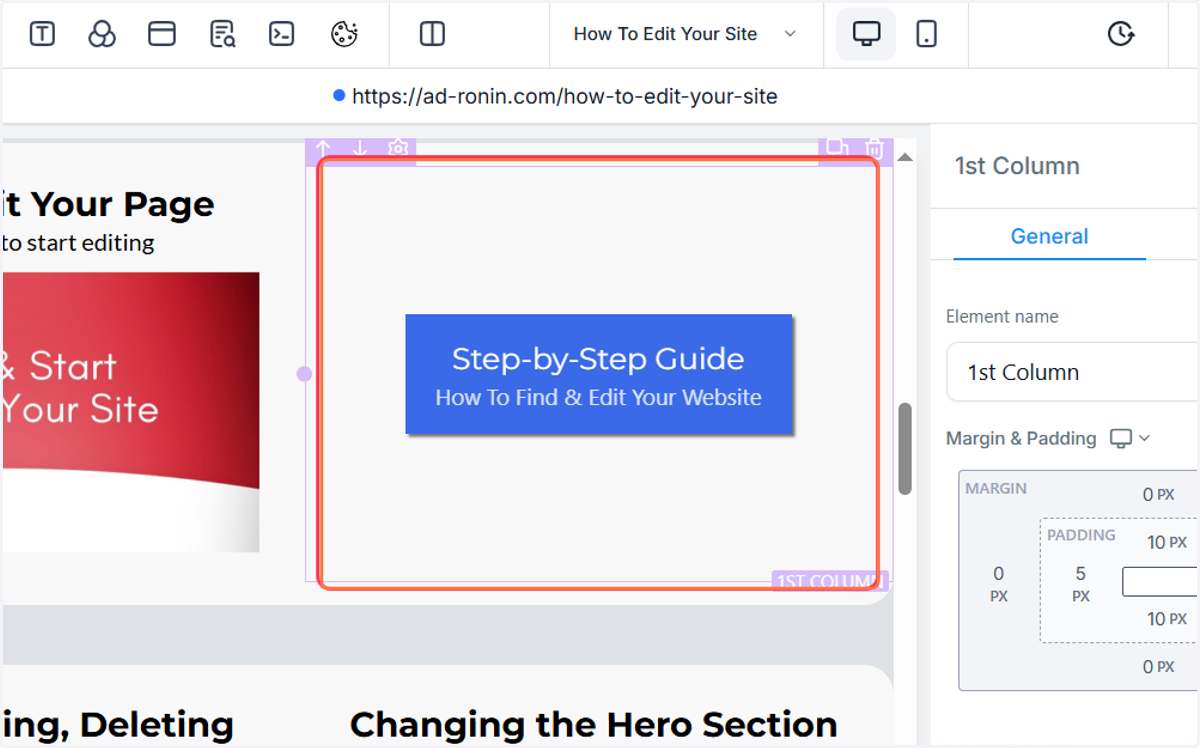The height and width of the screenshot is (748, 1200).
Task: Click the canvas vertical scrollbar thumb
Action: [x=905, y=449]
